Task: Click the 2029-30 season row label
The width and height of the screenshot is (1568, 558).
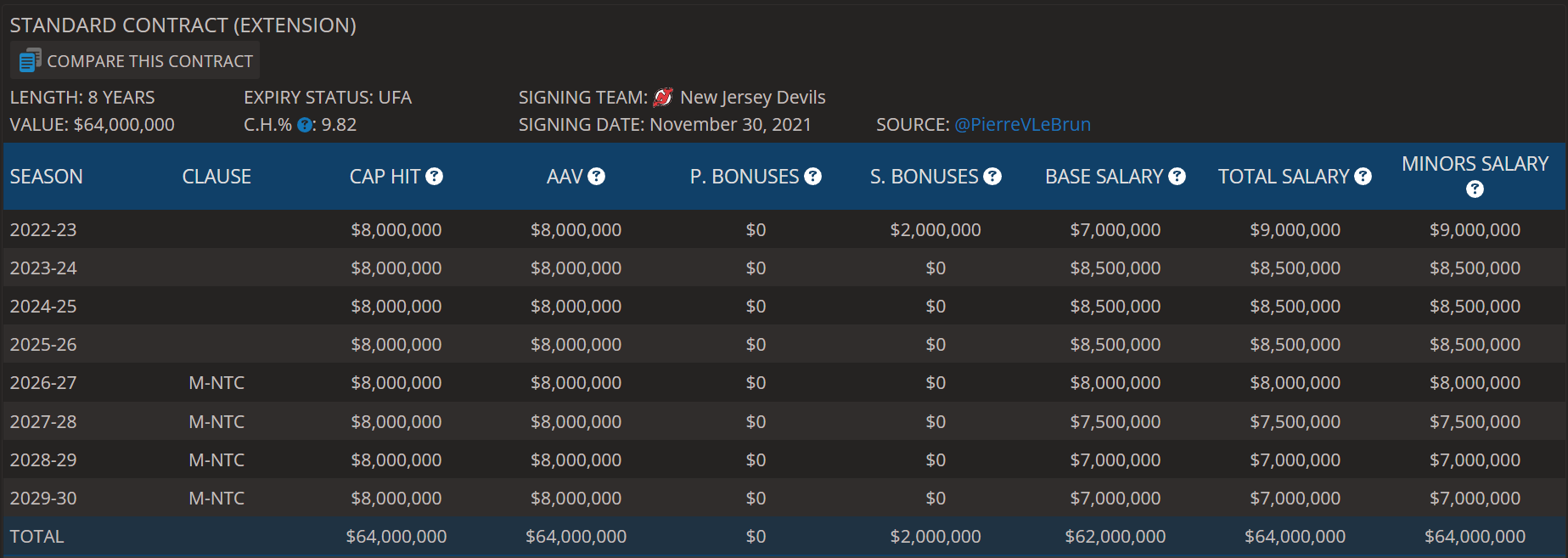Action: [x=43, y=499]
